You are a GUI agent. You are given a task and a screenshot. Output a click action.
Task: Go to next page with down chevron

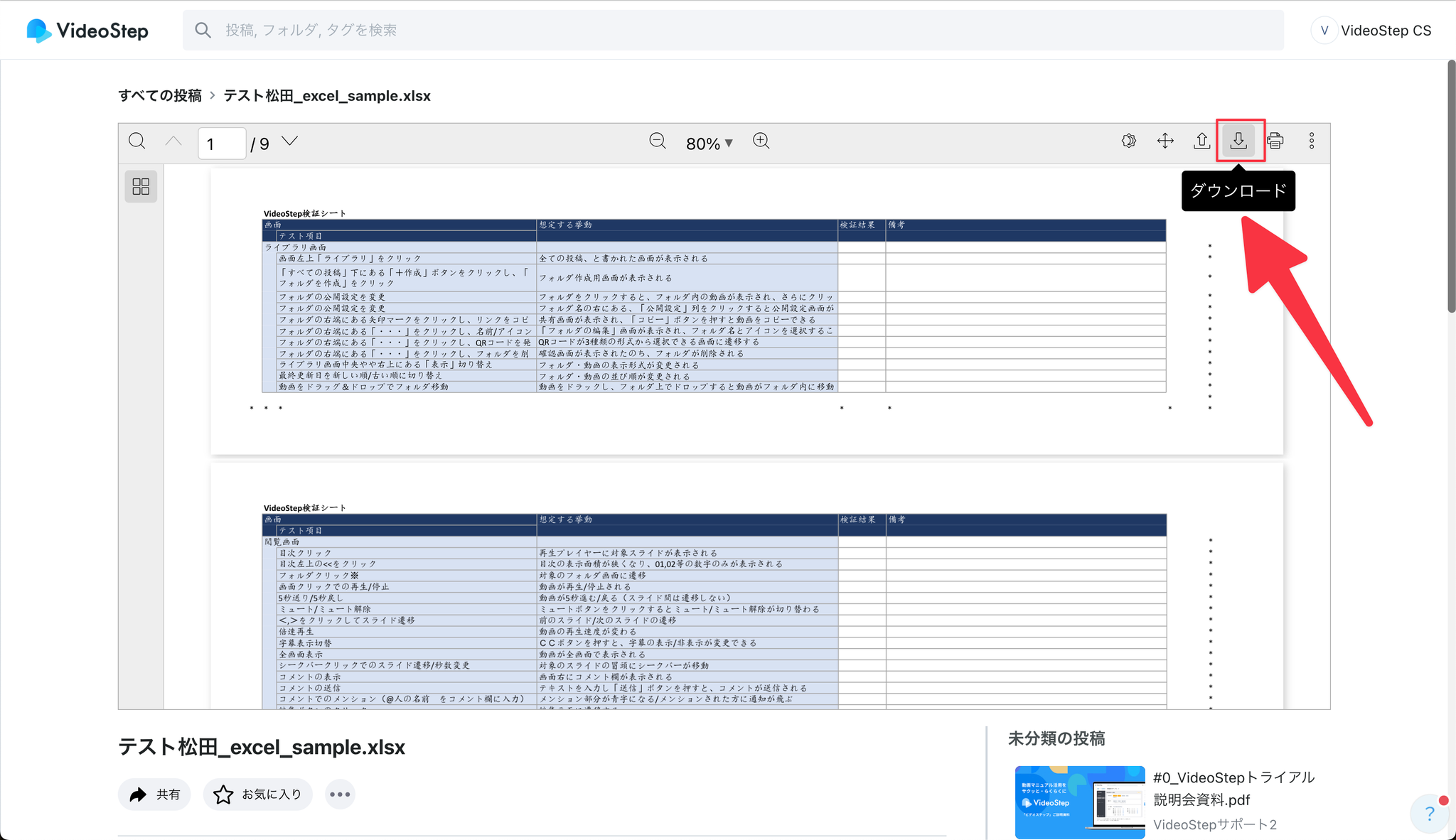[289, 141]
